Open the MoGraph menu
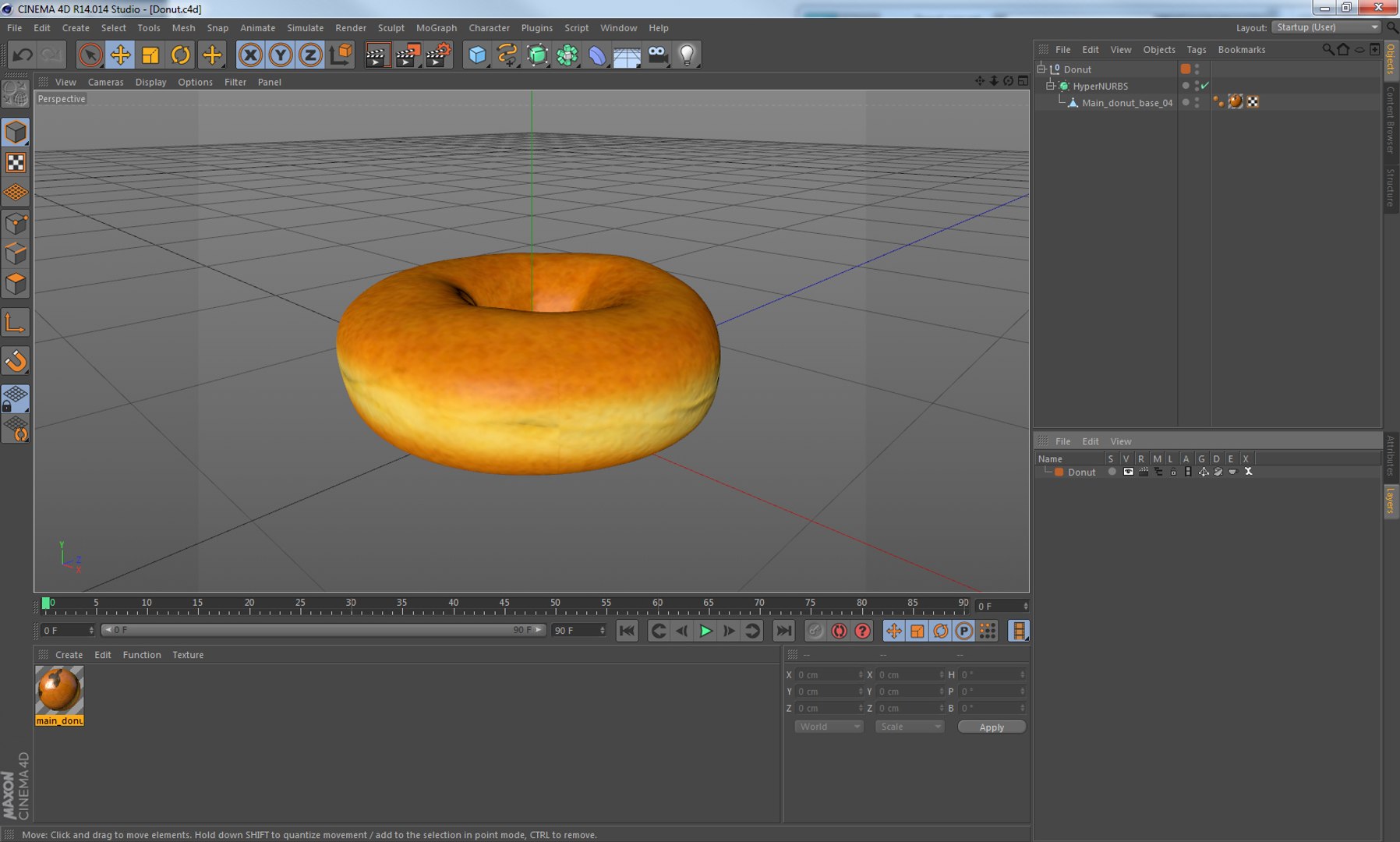 437,28
